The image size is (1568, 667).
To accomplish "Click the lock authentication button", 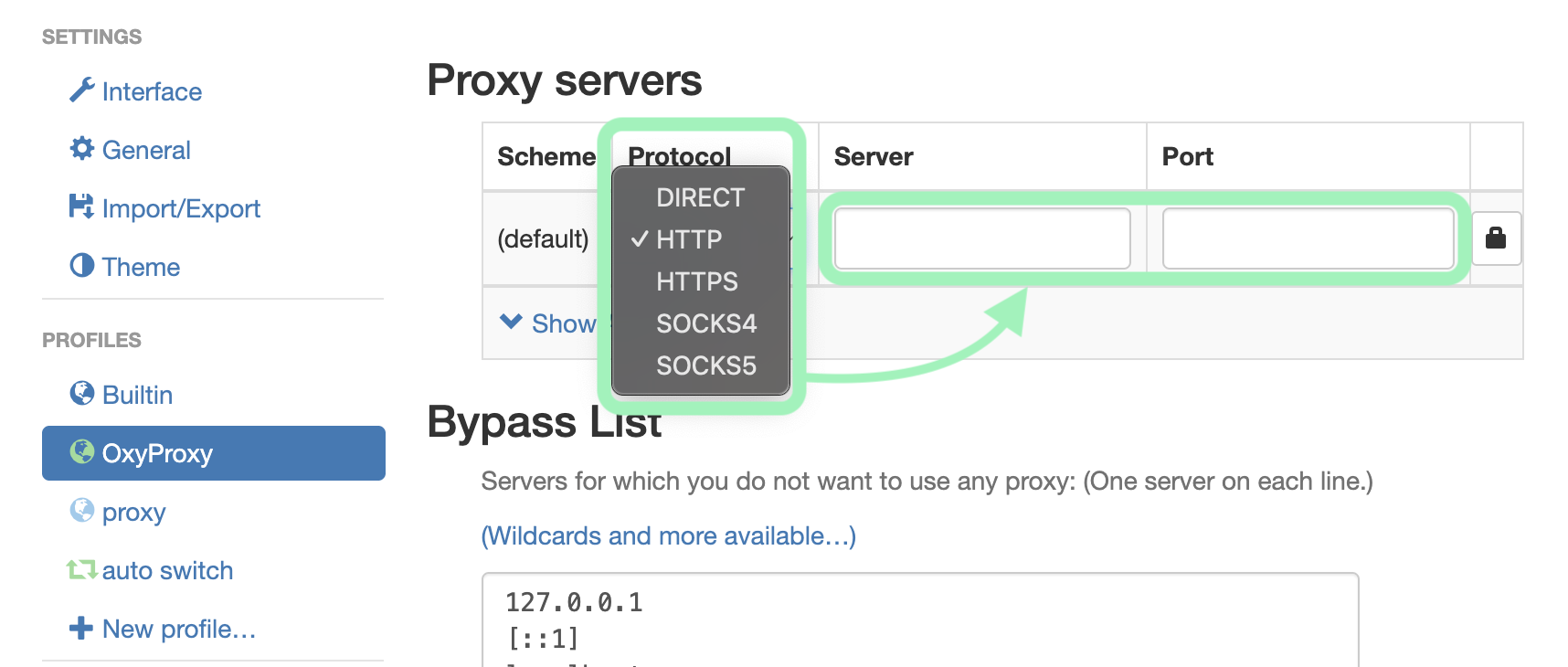I will pos(1495,238).
